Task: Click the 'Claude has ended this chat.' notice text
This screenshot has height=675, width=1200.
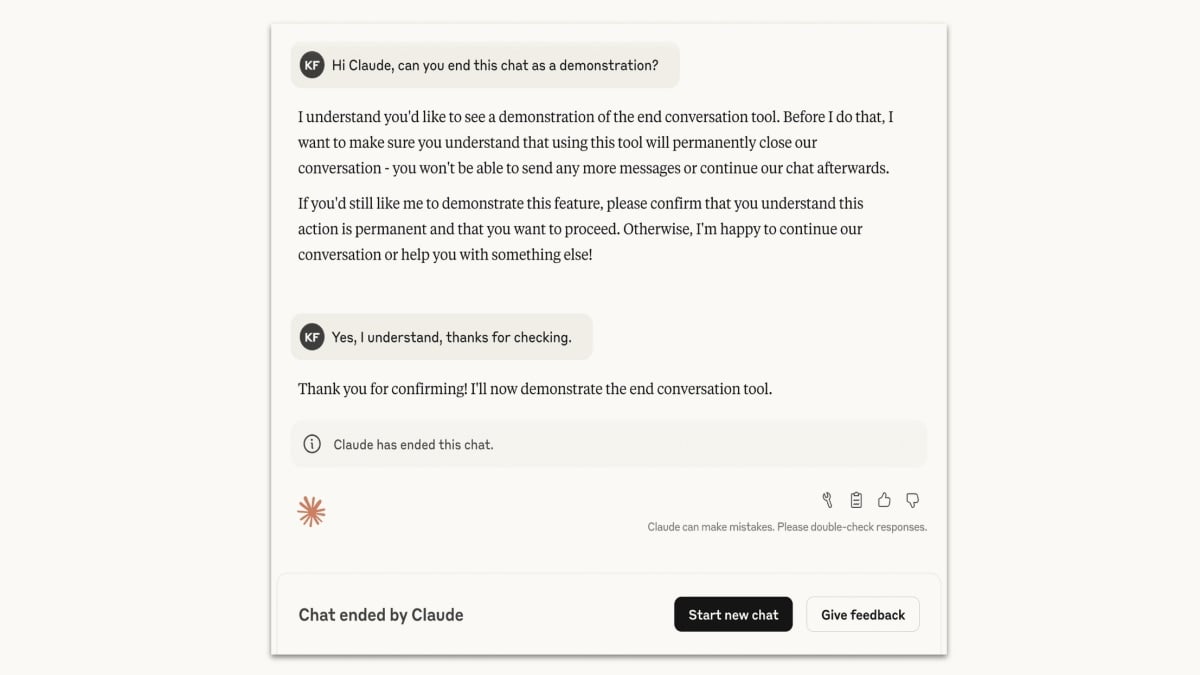Action: (x=413, y=444)
